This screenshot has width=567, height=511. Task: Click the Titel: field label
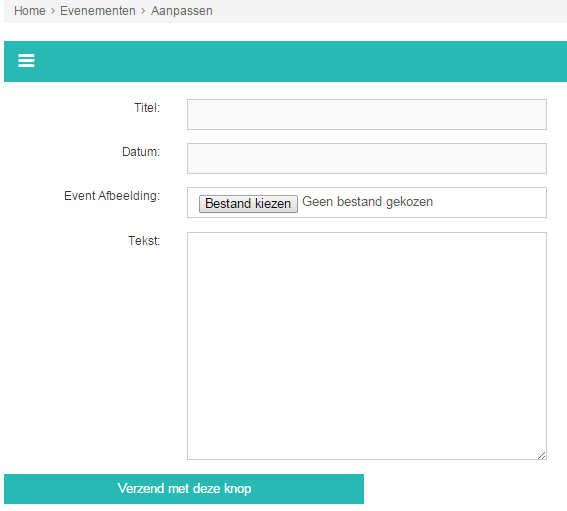click(147, 108)
